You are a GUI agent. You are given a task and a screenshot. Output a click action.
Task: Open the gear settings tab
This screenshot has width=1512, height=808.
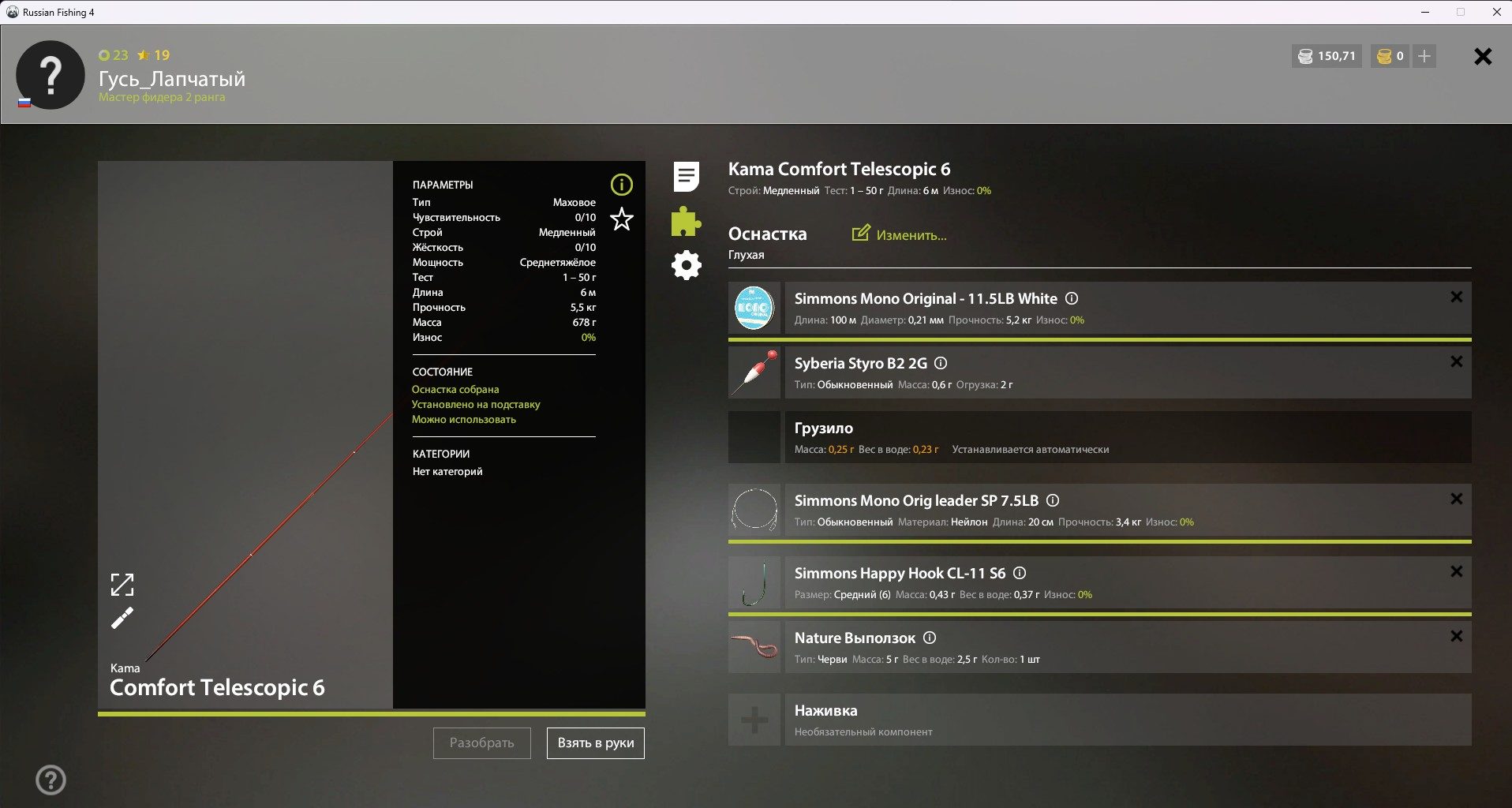point(687,265)
